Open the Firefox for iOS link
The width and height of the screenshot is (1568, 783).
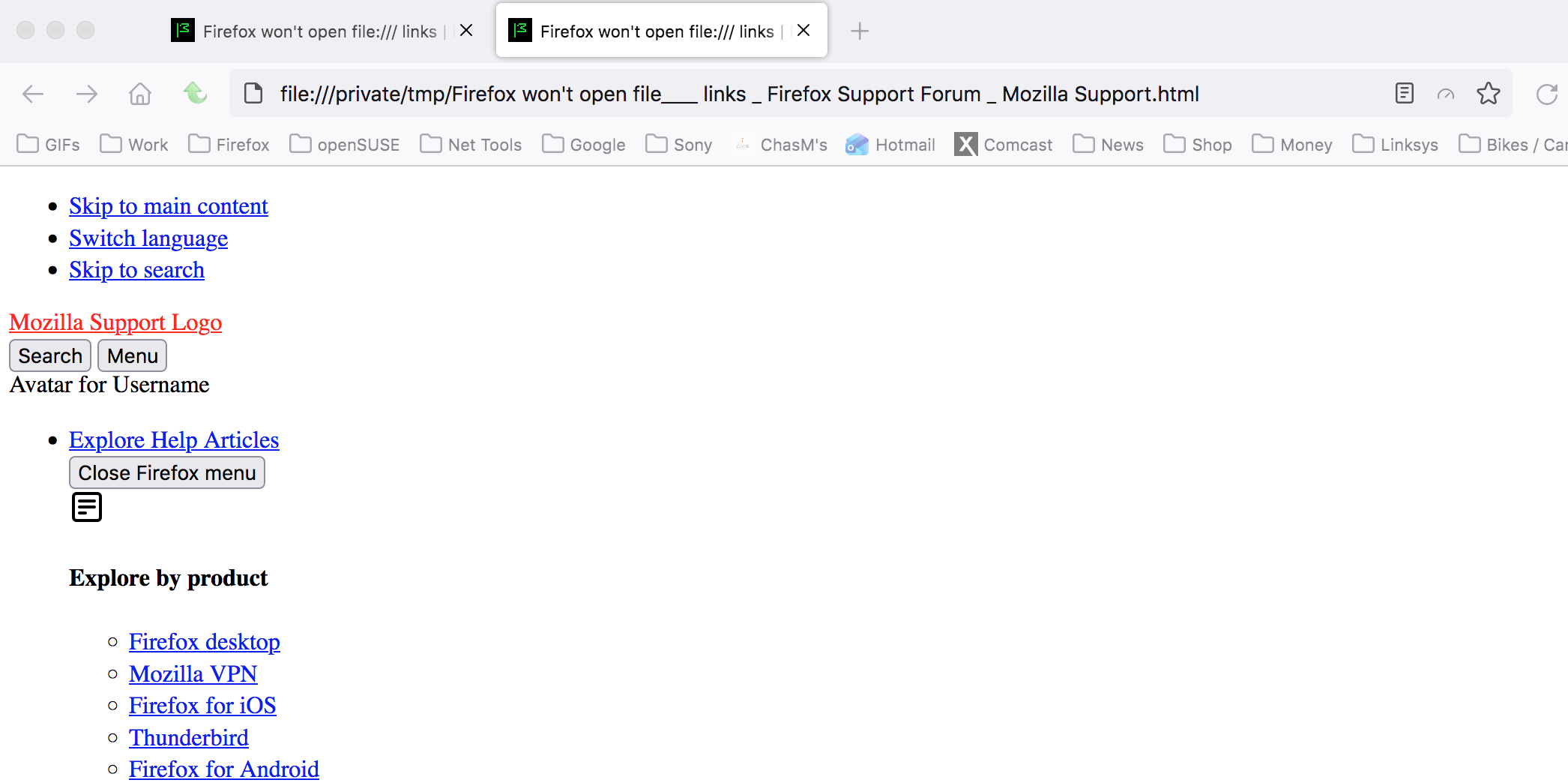click(202, 706)
